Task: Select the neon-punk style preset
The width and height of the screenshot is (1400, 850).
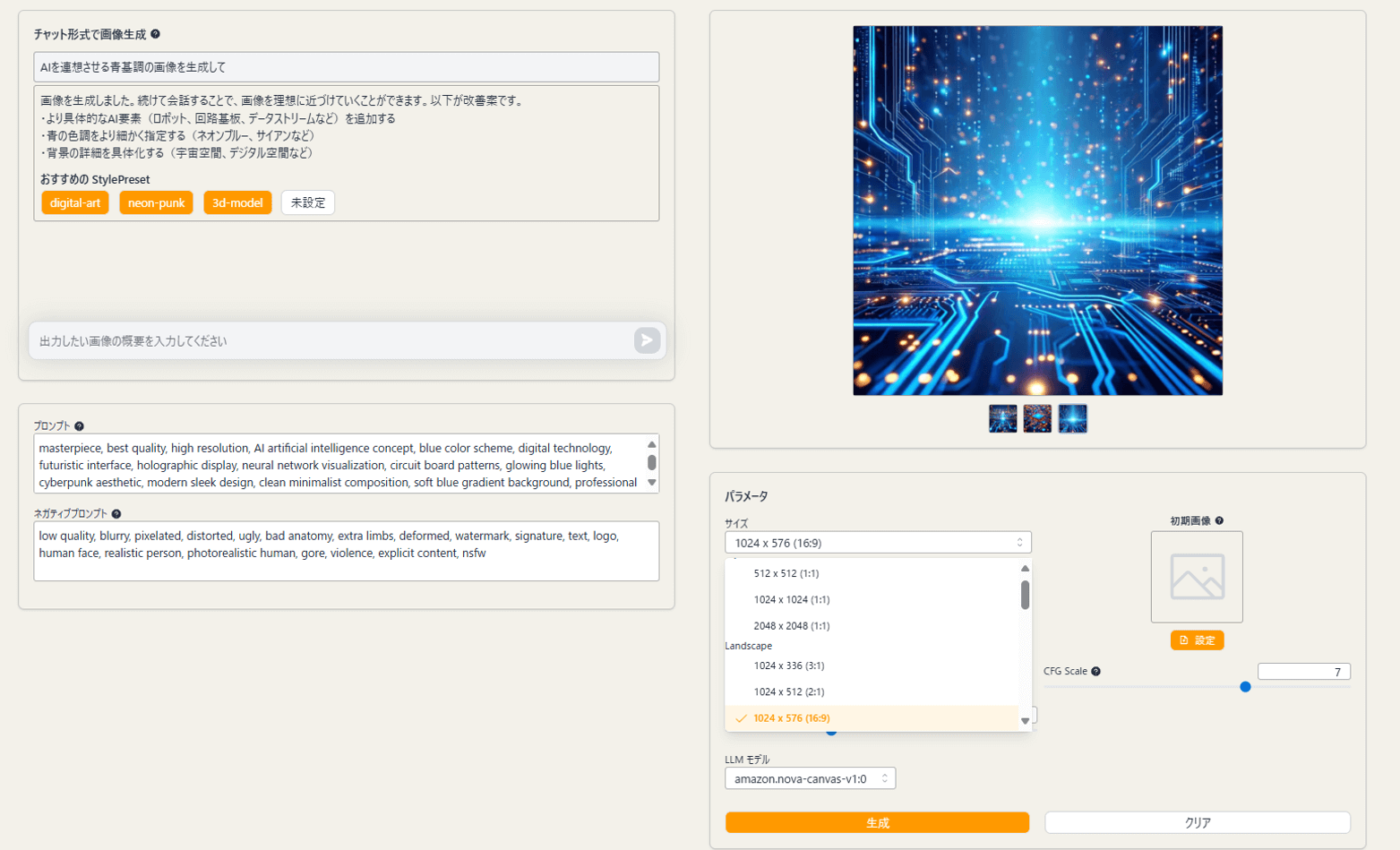Action: [x=156, y=203]
